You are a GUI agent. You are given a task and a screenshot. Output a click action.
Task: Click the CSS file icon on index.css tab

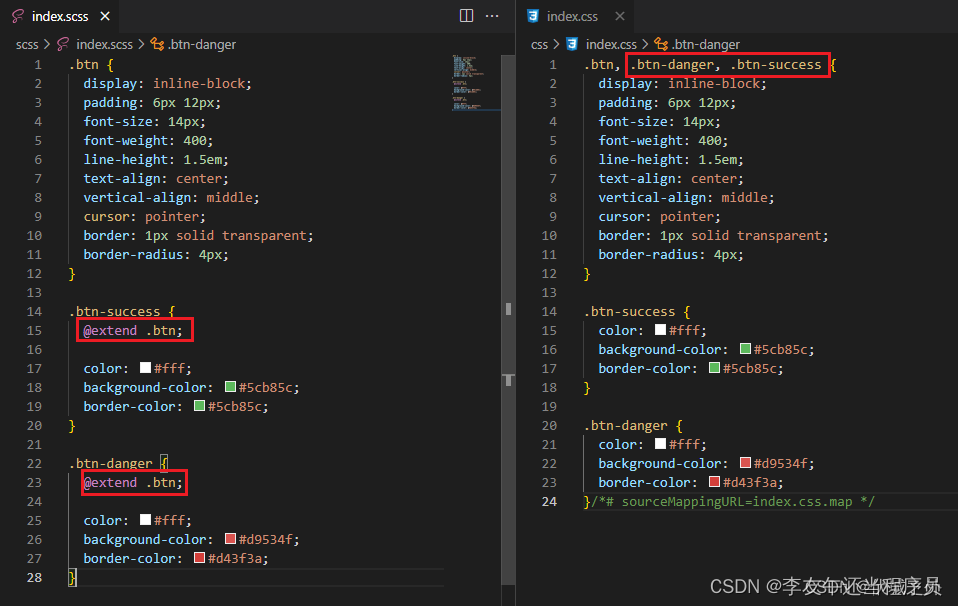click(x=533, y=16)
